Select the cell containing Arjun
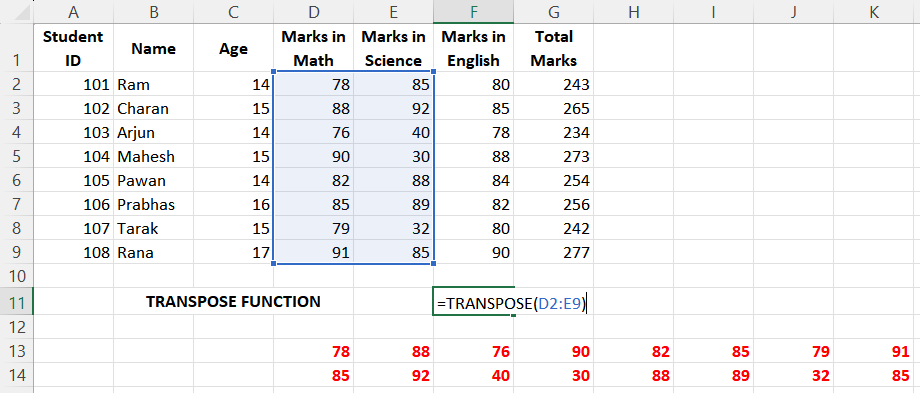The width and height of the screenshot is (920, 393). pos(154,133)
